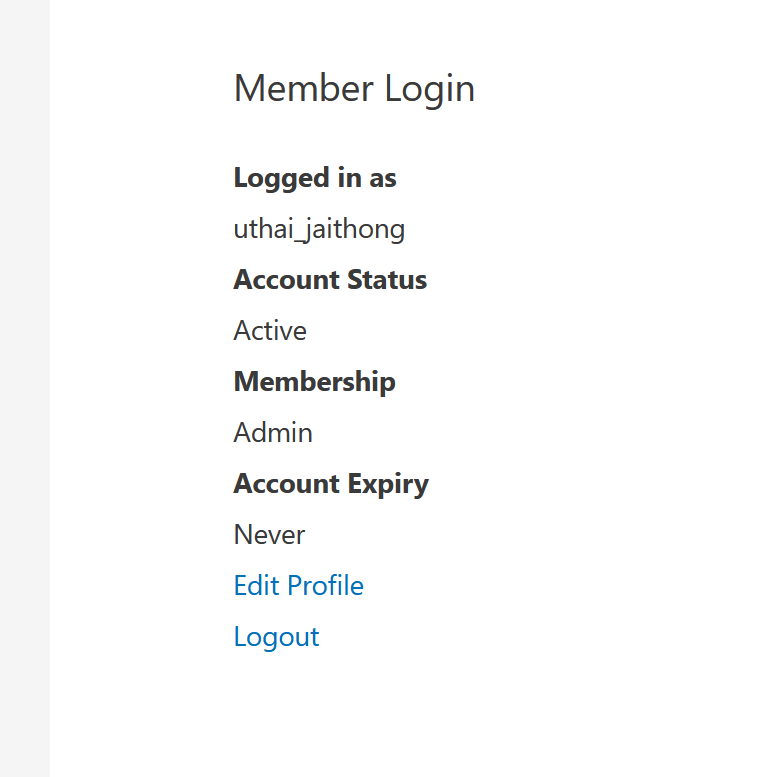Viewport: 783px width, 777px height.
Task: Click the Member Login heading
Action: pos(354,89)
